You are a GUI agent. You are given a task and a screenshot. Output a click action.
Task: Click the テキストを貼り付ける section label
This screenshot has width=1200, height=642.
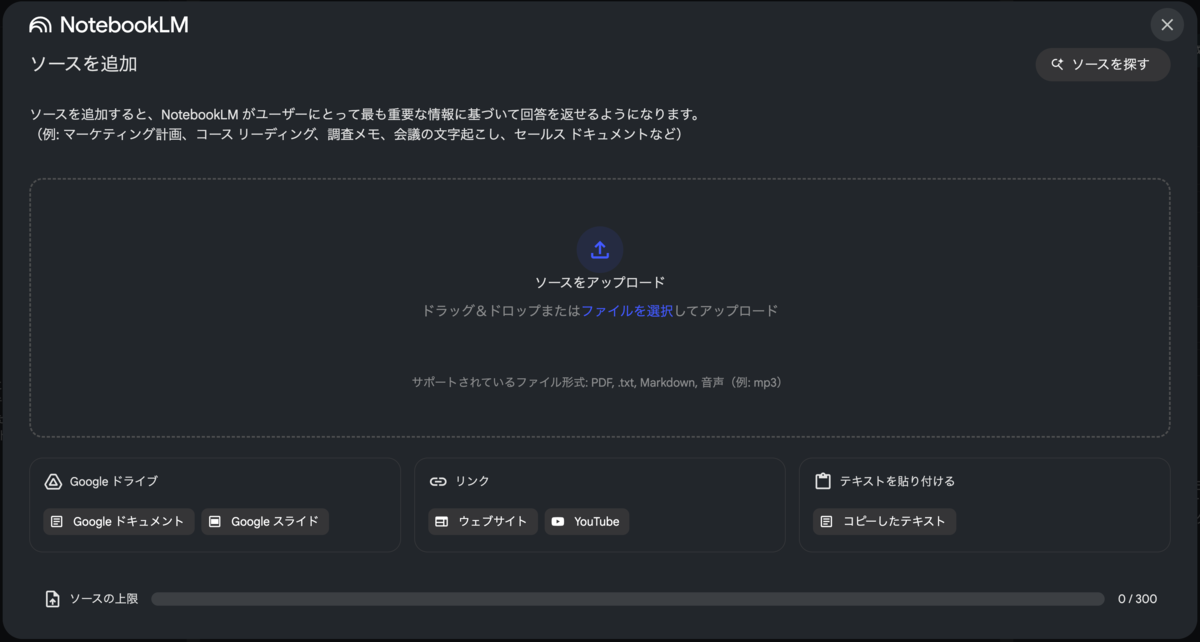[x=897, y=482]
